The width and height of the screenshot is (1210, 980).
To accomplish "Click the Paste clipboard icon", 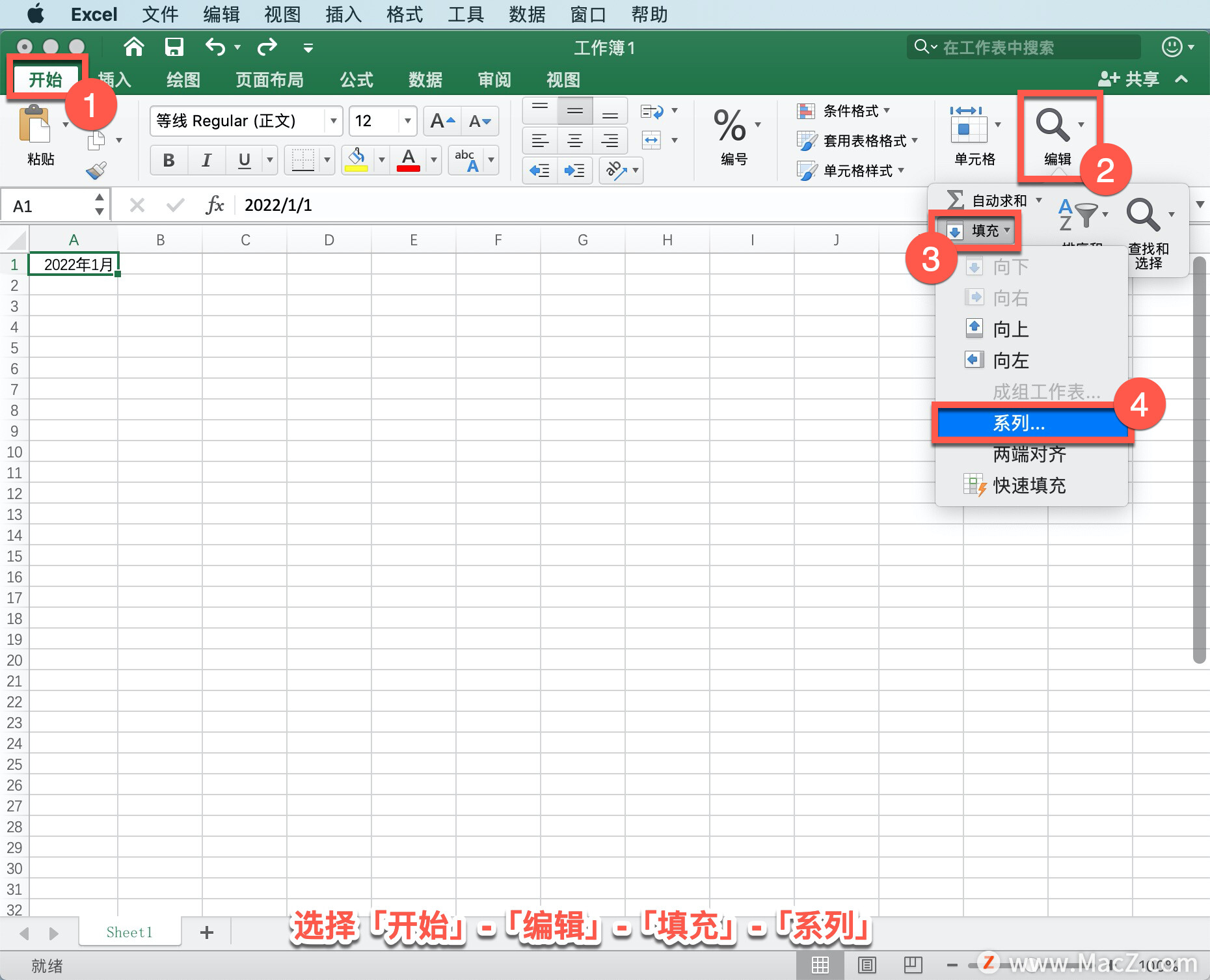I will point(34,124).
